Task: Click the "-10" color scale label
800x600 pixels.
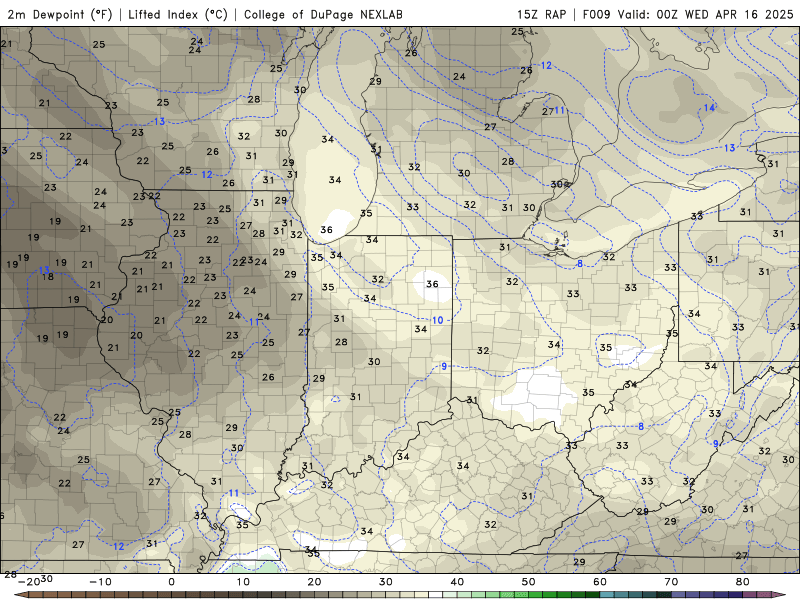Action: coord(100,582)
